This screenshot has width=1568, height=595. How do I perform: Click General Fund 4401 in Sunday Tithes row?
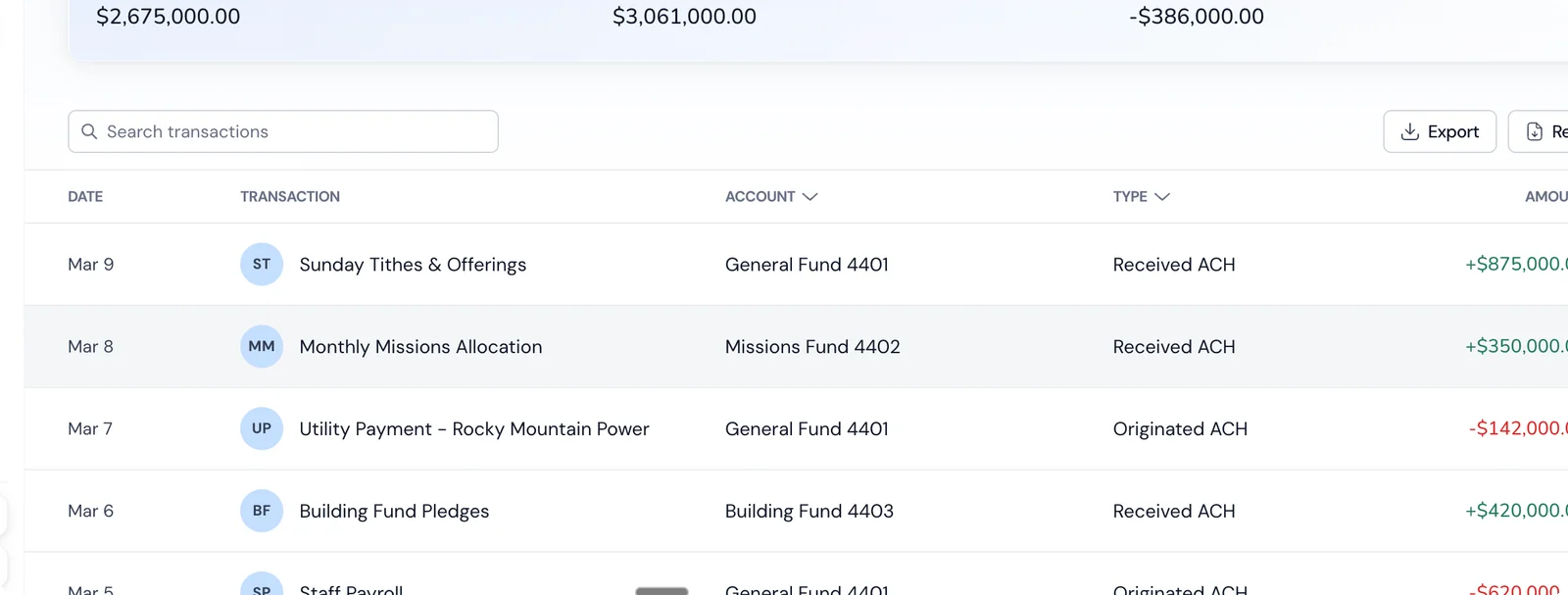tap(807, 265)
